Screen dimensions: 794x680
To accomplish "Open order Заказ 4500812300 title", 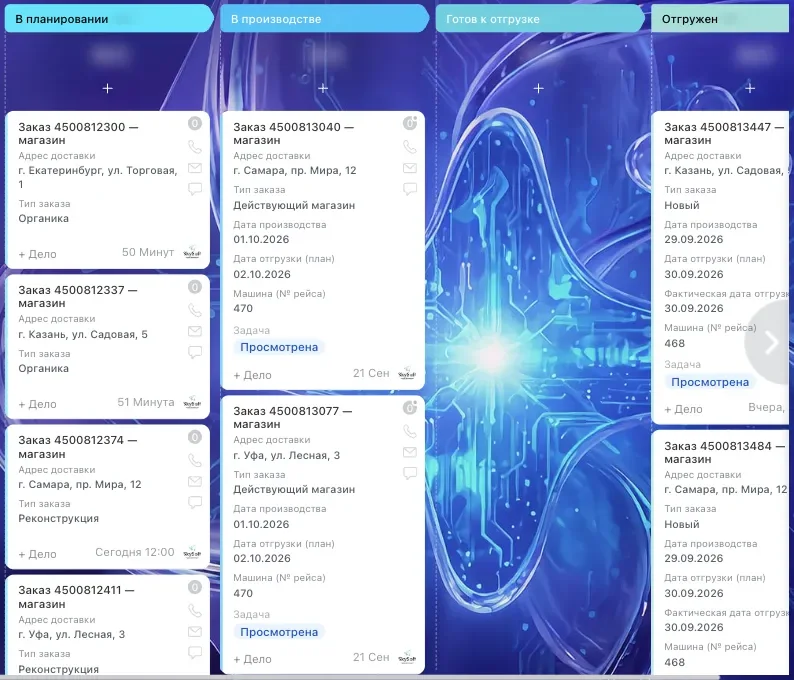I will pyautogui.click(x=78, y=133).
